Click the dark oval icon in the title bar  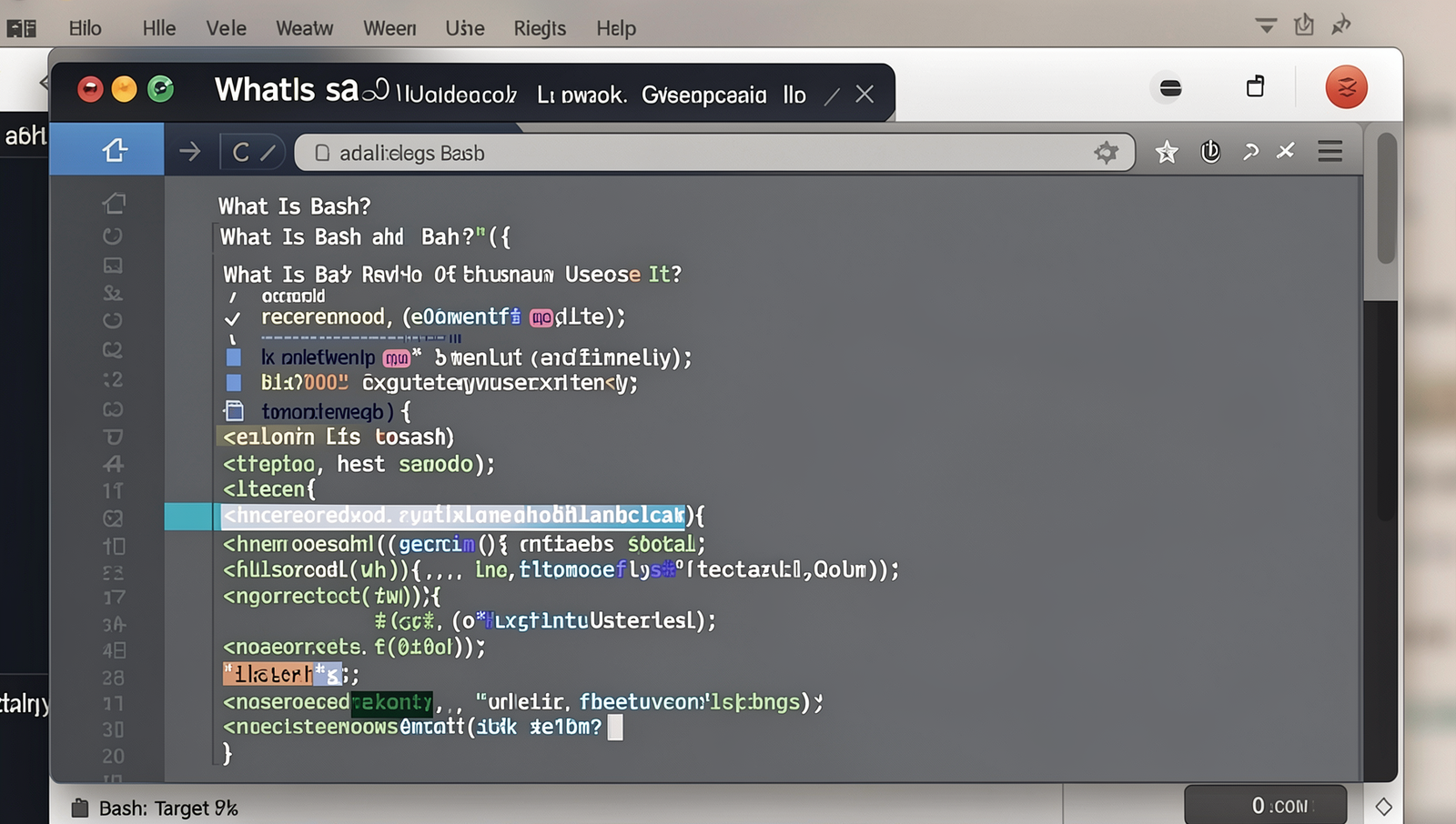point(1170,88)
